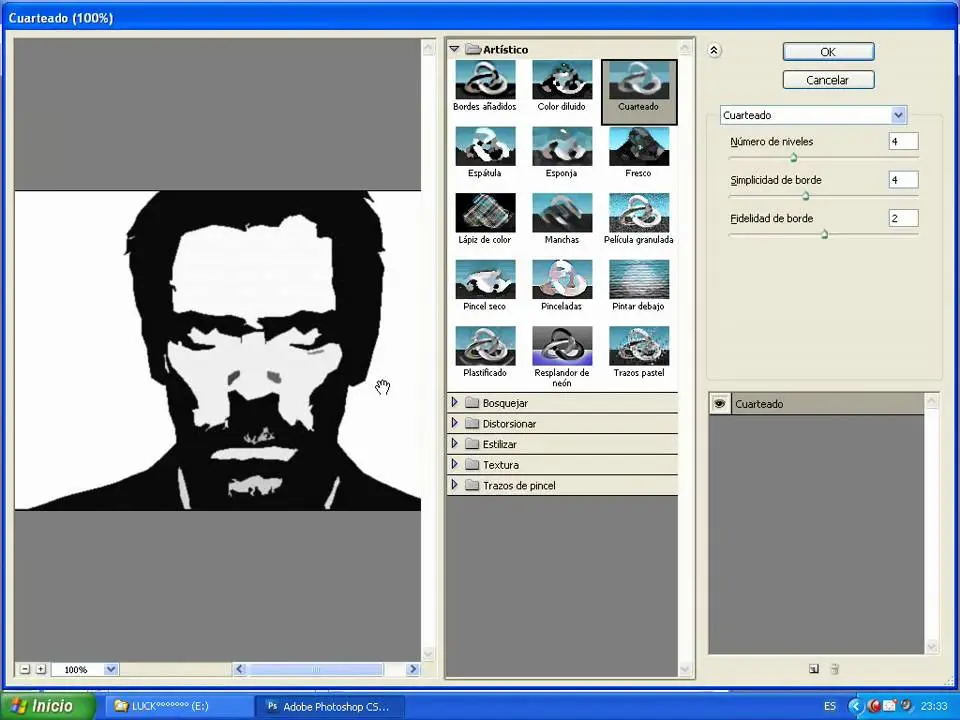Click the Fidelidad de borde slider handle
This screenshot has width=960, height=720.
pyautogui.click(x=824, y=234)
